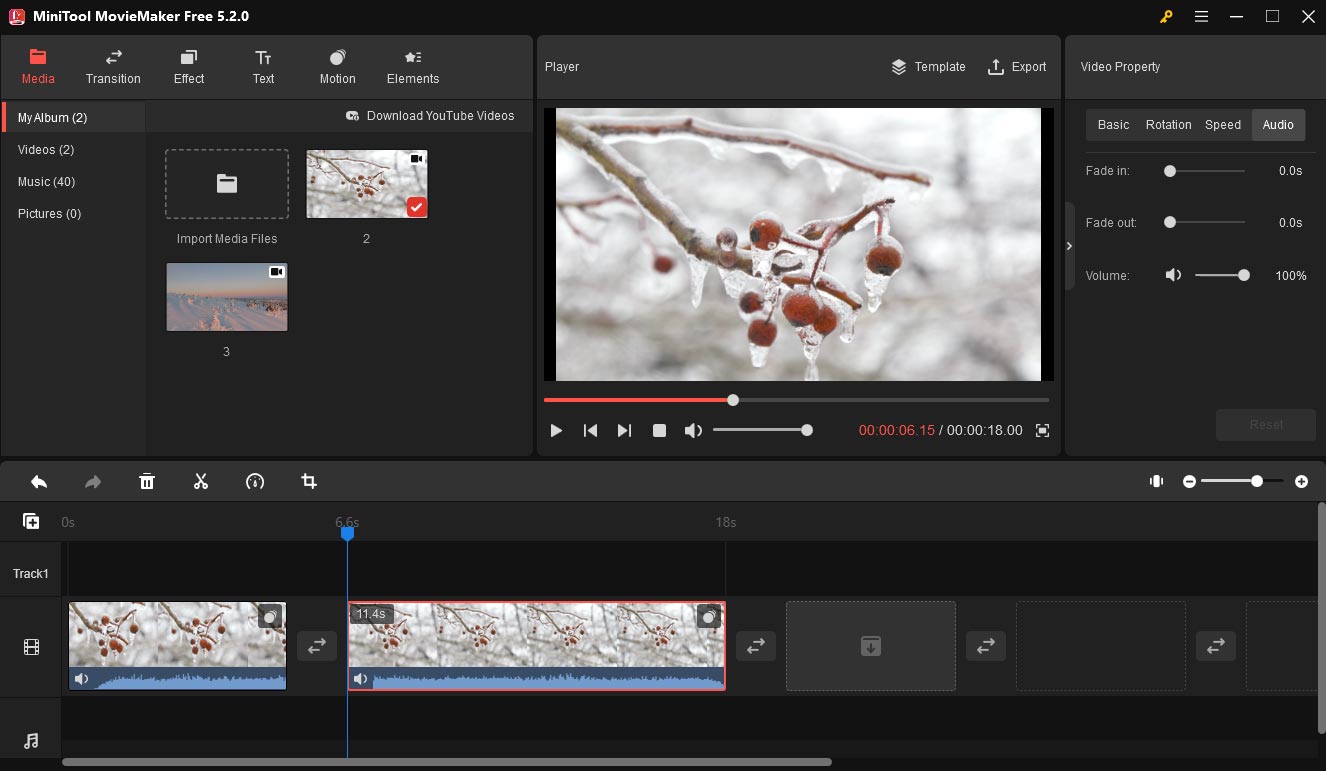Image resolution: width=1326 pixels, height=771 pixels.
Task: Open the Text tool panel
Action: (x=262, y=67)
